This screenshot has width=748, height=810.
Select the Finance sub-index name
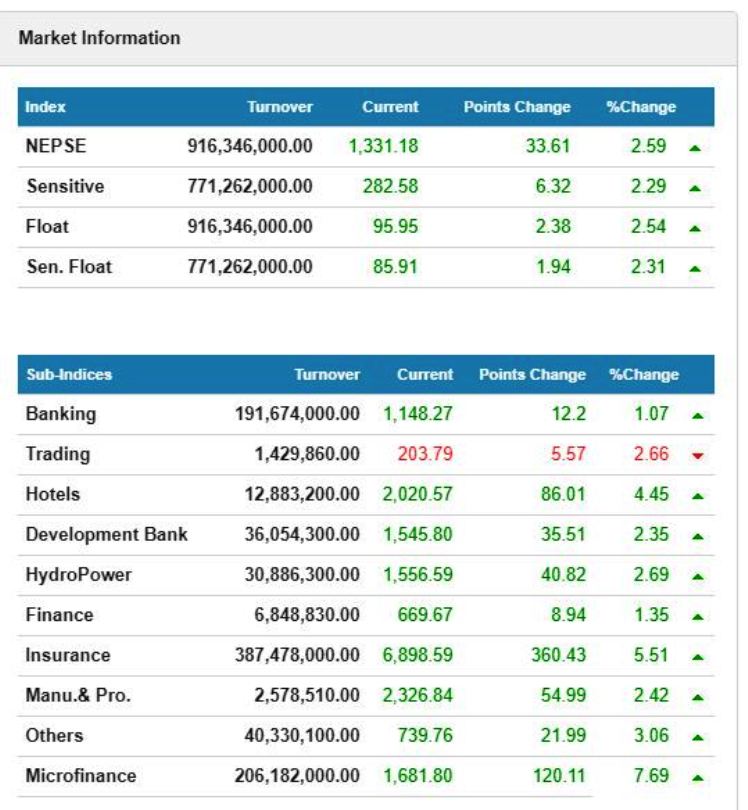coord(59,615)
